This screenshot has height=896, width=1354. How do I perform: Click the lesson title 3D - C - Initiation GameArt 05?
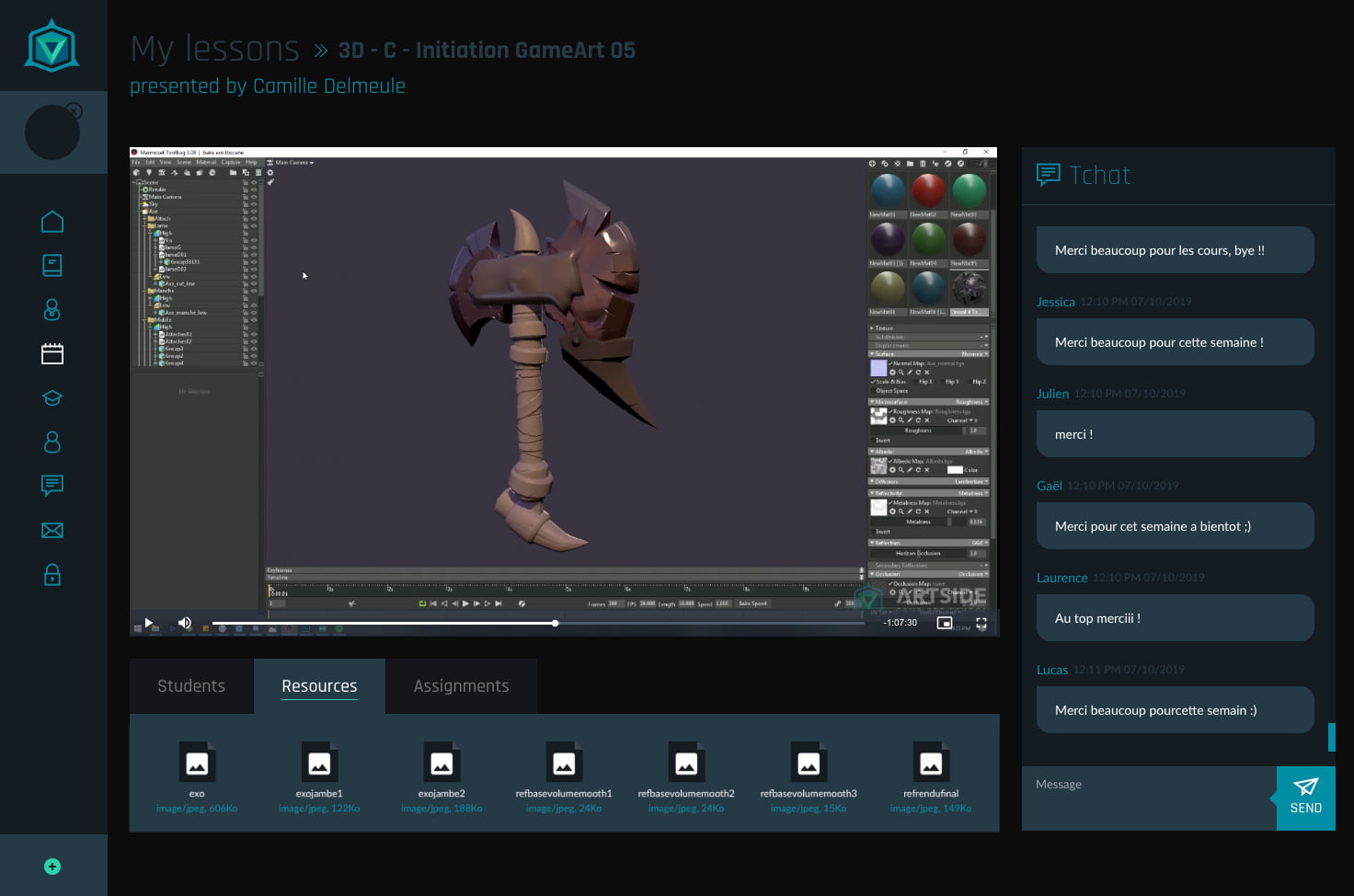[x=487, y=51]
